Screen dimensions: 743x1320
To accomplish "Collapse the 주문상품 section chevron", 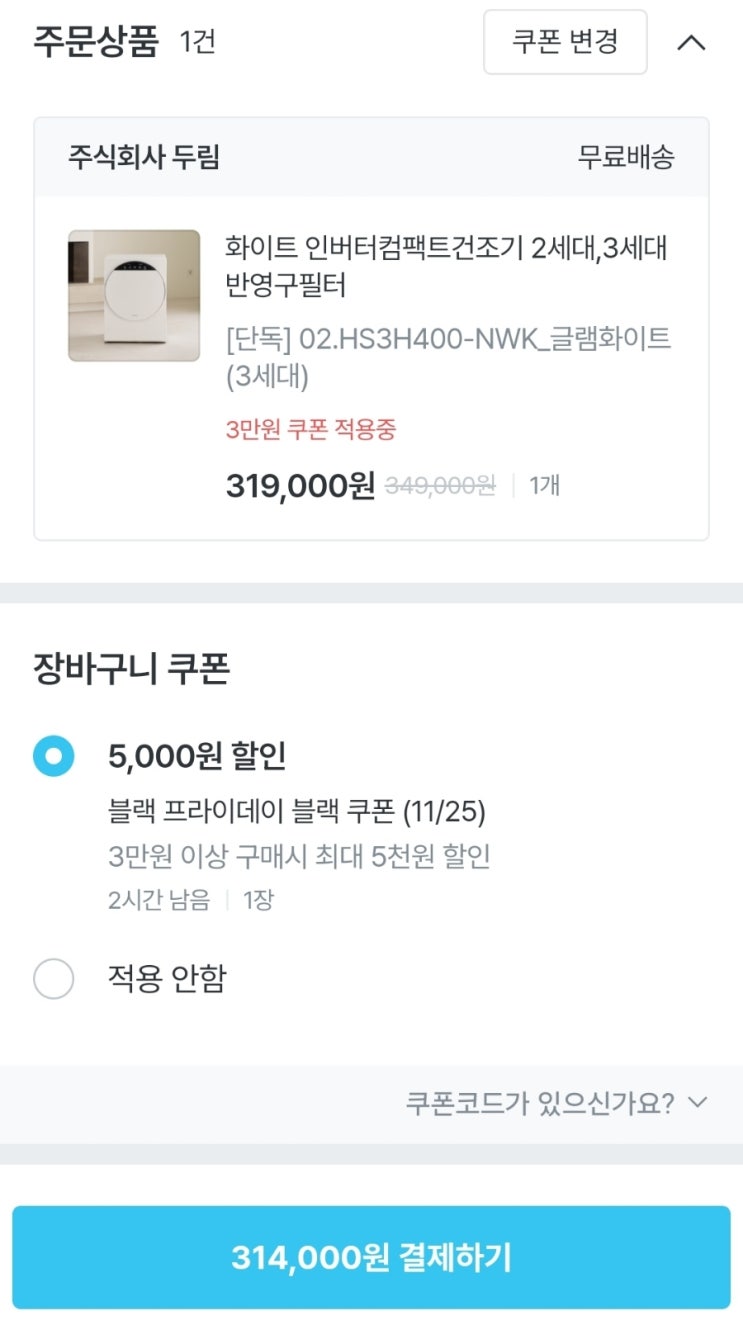I will pos(691,43).
